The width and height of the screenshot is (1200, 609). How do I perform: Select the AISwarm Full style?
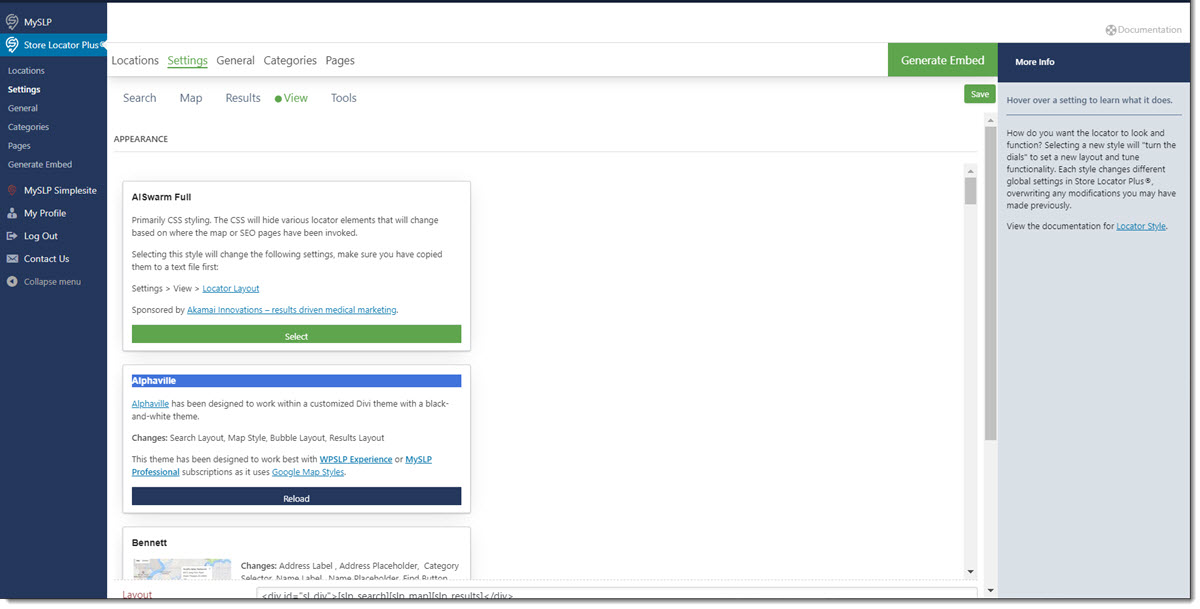296,333
